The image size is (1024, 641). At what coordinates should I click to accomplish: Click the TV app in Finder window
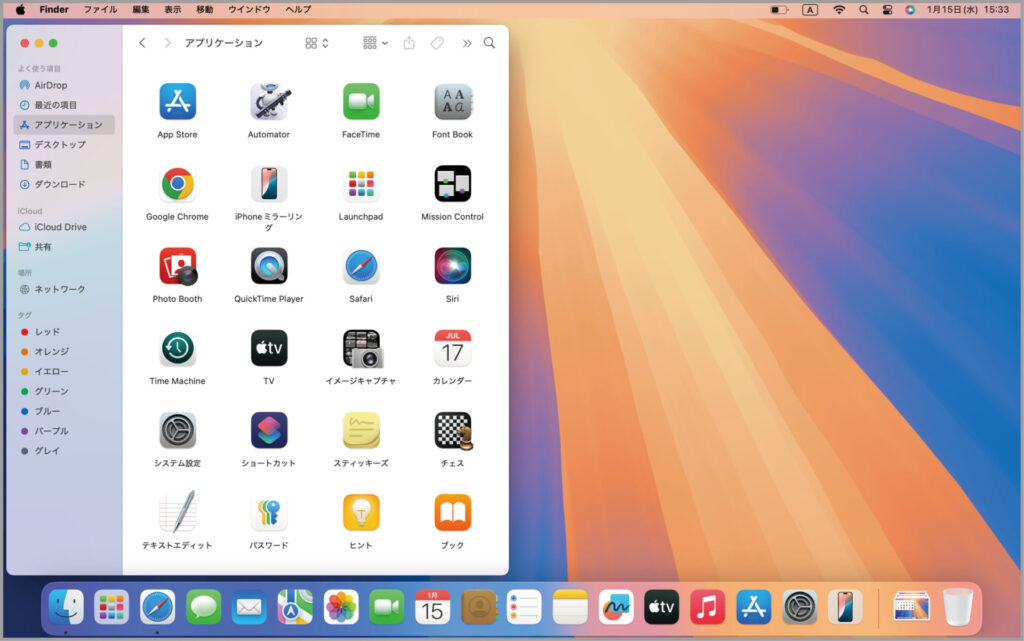pos(268,349)
